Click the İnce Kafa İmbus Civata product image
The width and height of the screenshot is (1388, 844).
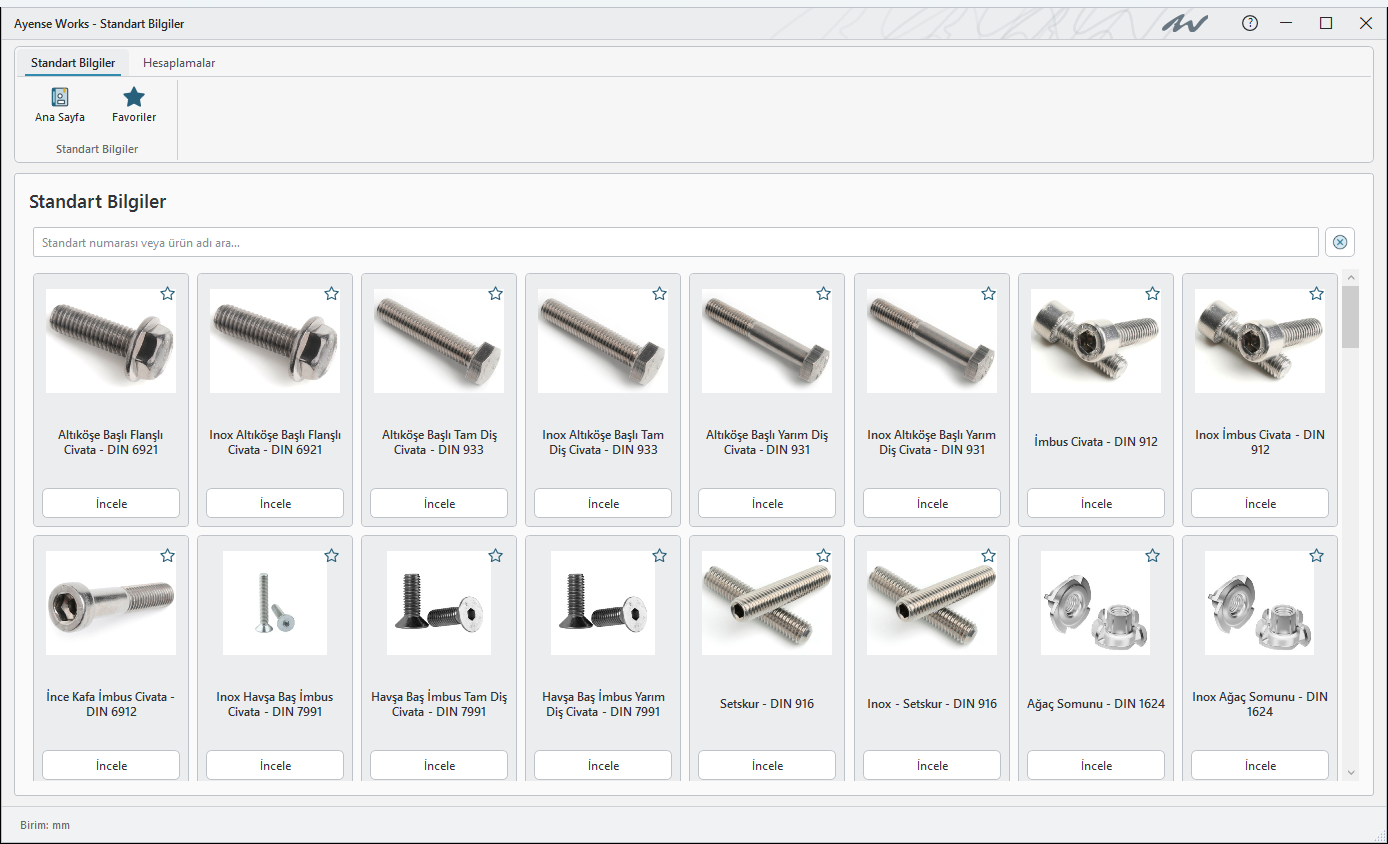click(111, 603)
